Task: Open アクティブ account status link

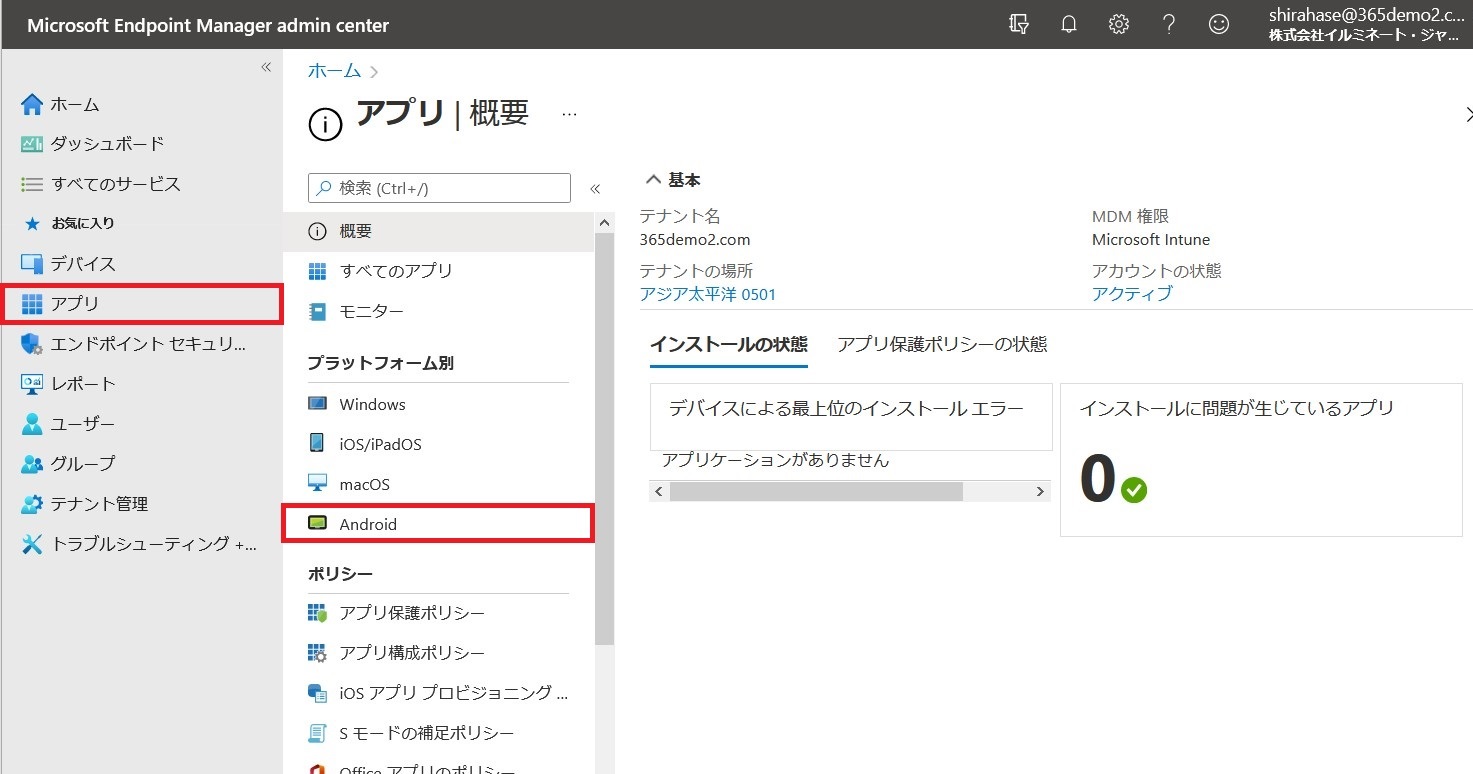Action: click(1132, 294)
